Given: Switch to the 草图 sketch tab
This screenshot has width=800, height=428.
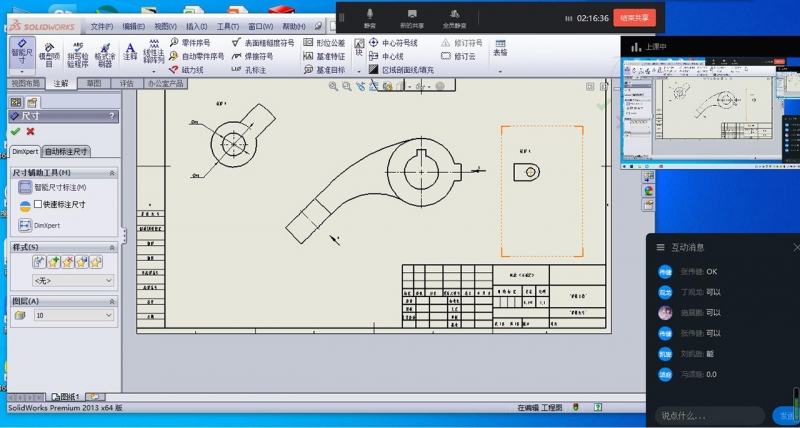Looking at the screenshot, I should (x=93, y=83).
